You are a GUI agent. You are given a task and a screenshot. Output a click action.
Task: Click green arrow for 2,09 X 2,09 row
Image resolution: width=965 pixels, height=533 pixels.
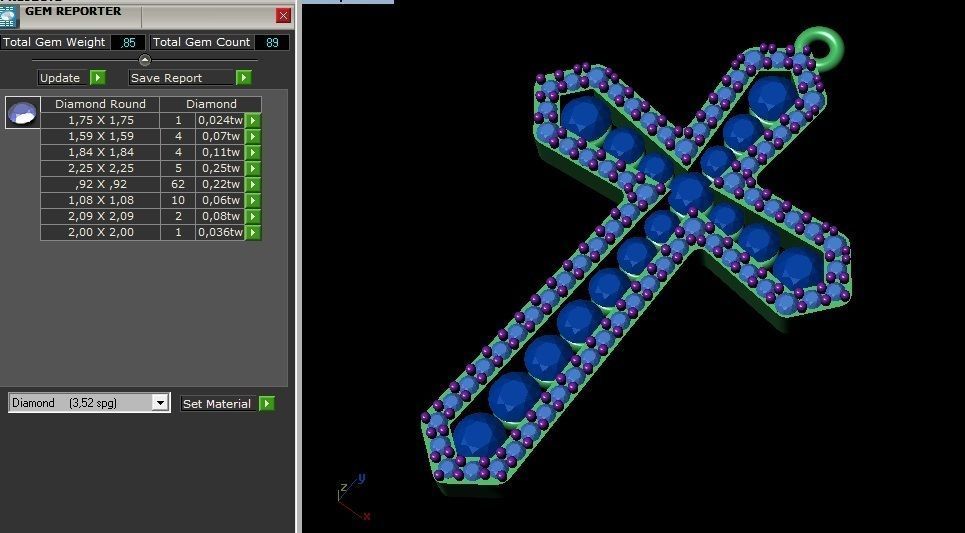253,216
